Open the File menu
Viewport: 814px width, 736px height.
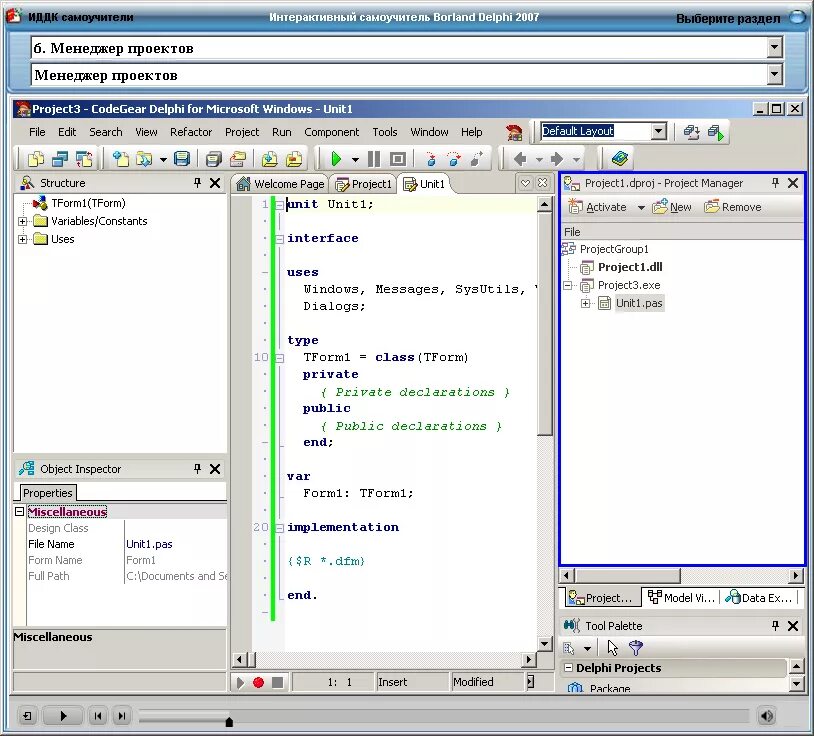tap(37, 132)
